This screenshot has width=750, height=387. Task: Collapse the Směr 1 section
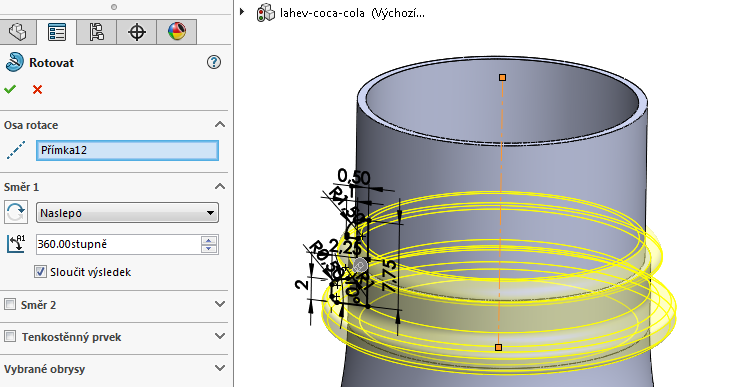(220, 187)
